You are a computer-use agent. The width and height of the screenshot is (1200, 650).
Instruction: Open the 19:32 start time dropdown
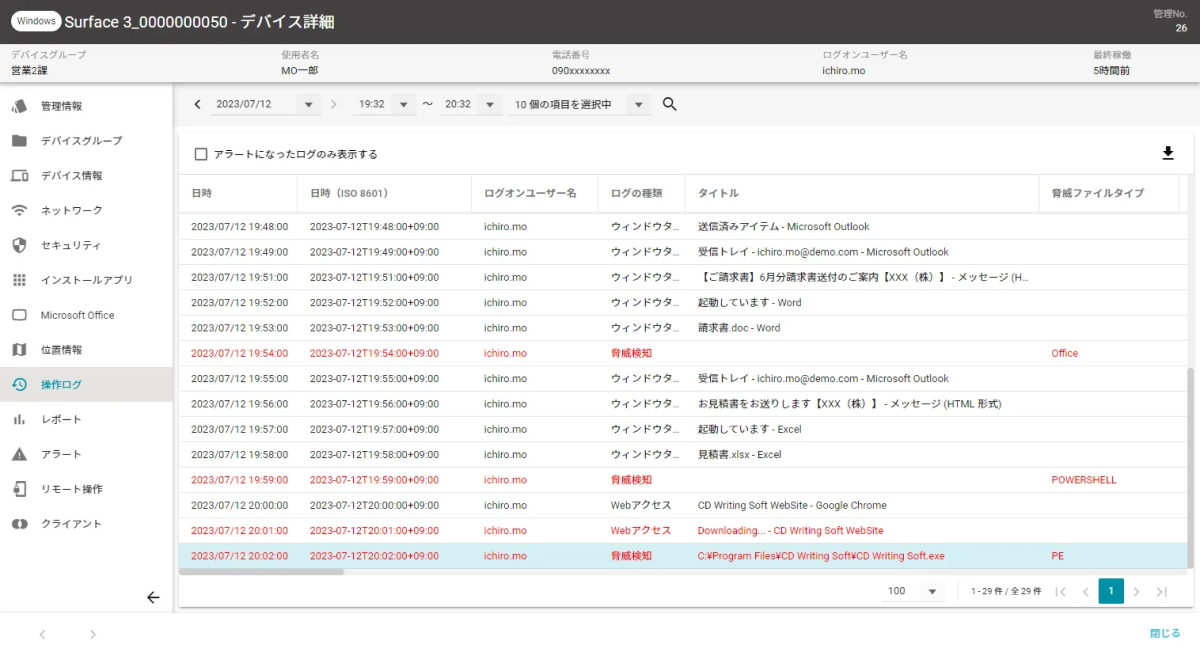386,104
